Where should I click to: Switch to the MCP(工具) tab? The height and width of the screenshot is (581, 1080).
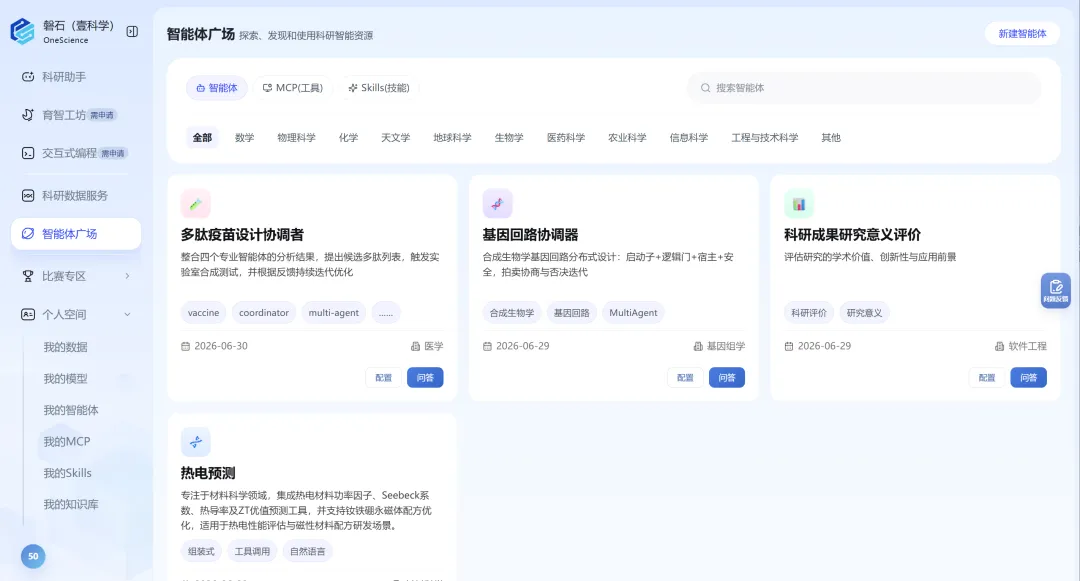293,88
